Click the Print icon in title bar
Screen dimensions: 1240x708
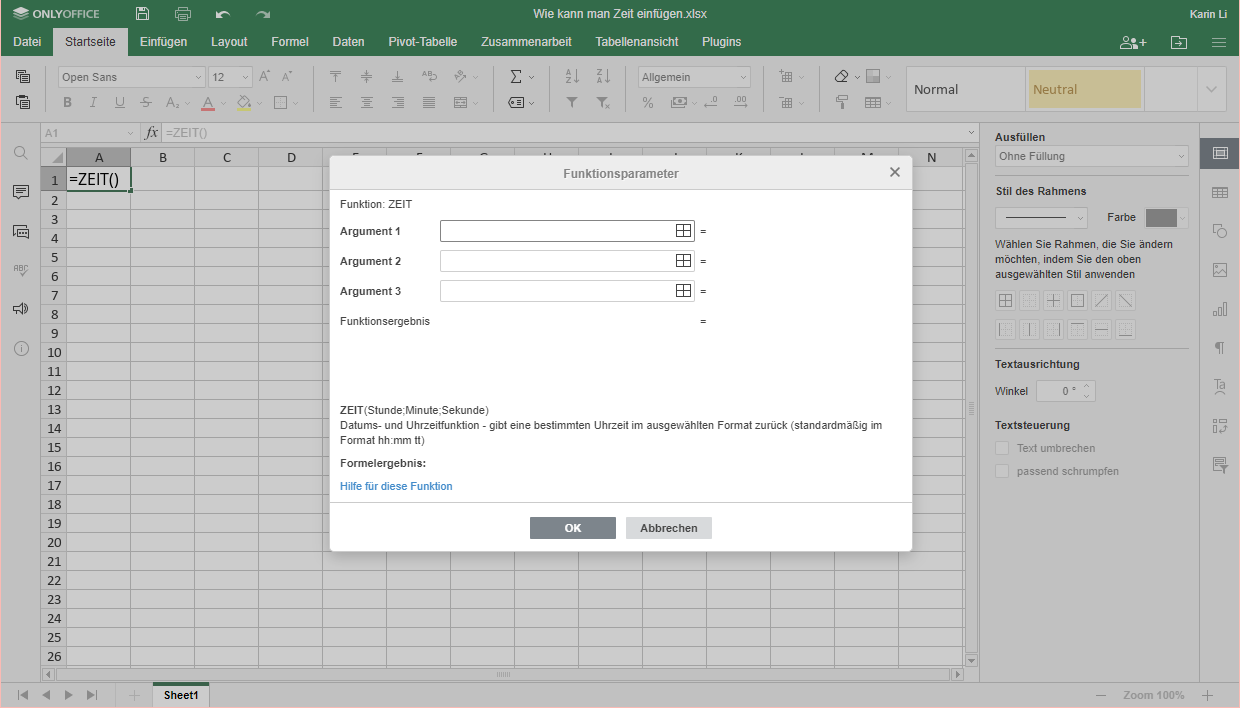pos(183,14)
